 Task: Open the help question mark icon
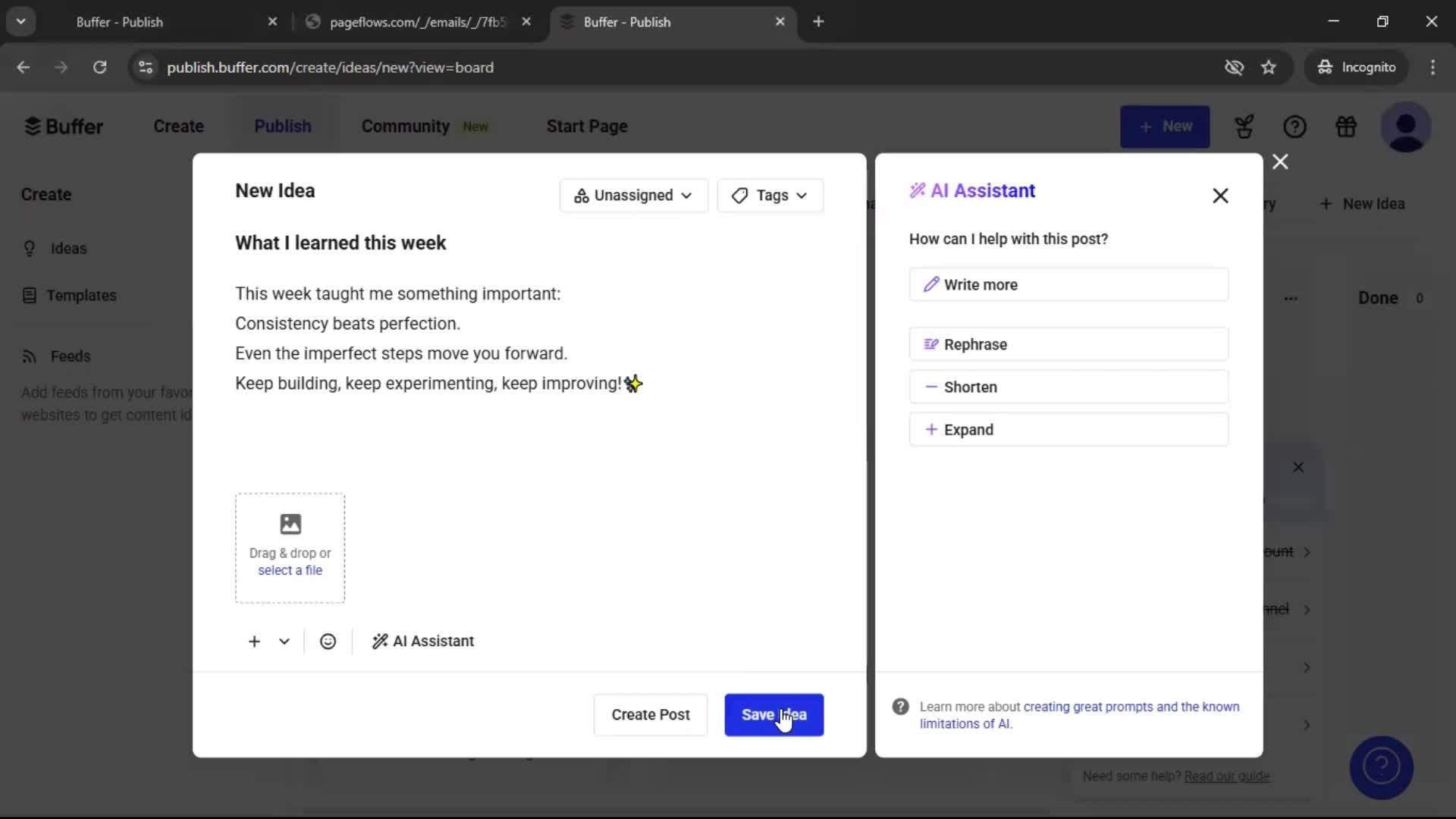(1295, 126)
